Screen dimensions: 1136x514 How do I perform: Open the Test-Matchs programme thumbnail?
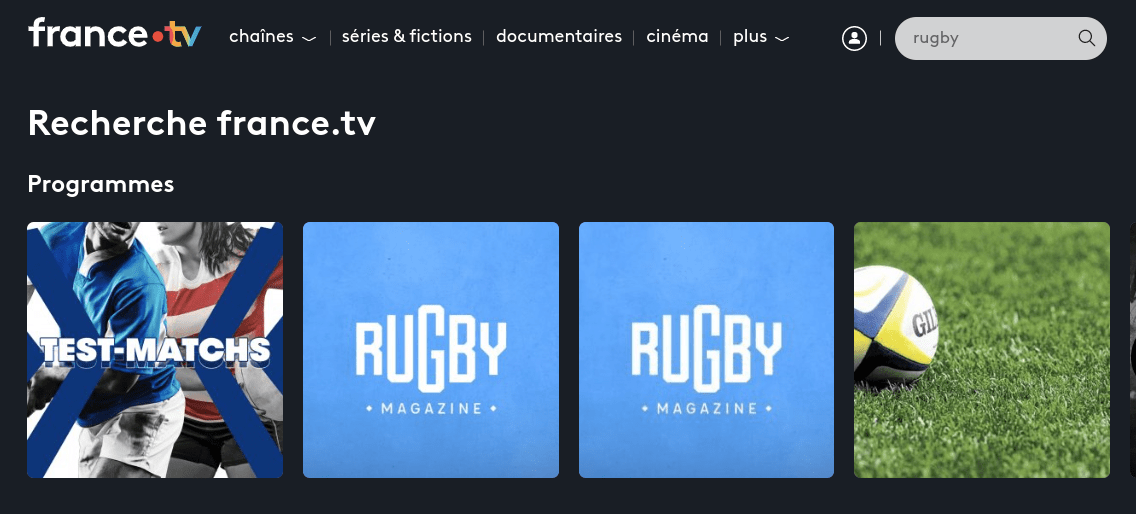[155, 350]
